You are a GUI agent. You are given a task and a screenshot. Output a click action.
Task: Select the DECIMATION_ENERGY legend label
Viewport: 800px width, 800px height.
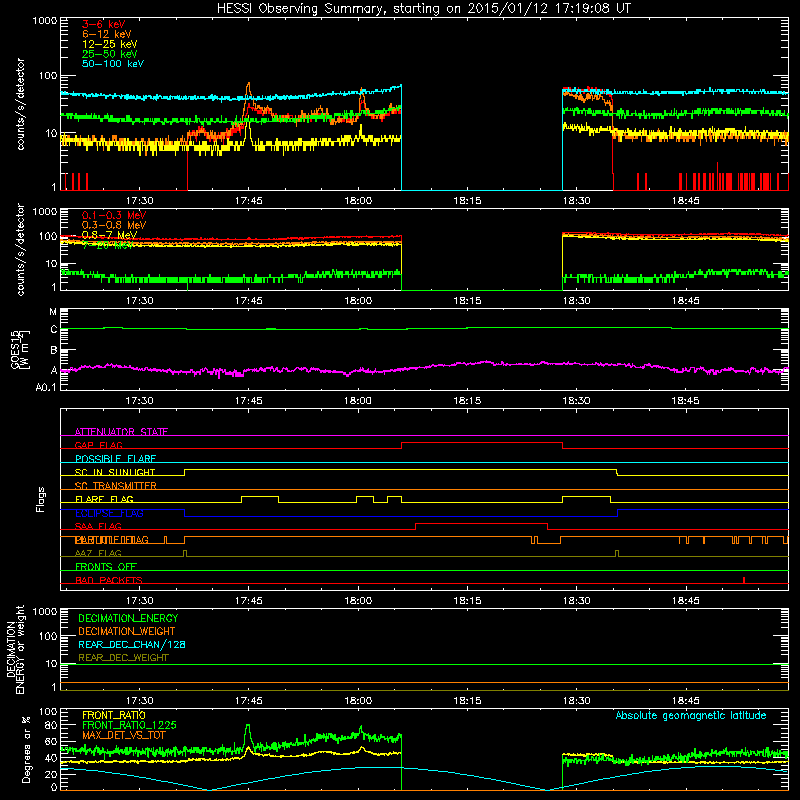[x=128, y=618]
